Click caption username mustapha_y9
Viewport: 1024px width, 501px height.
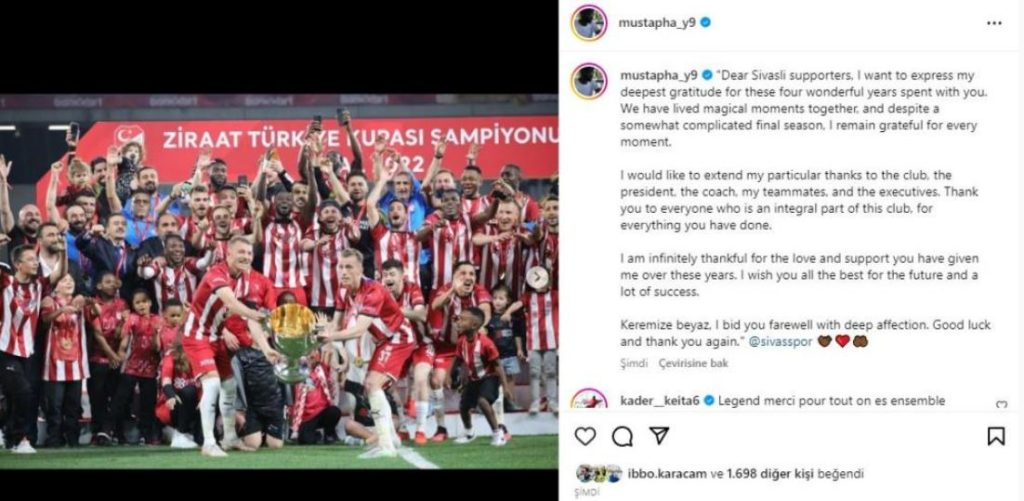click(x=659, y=74)
